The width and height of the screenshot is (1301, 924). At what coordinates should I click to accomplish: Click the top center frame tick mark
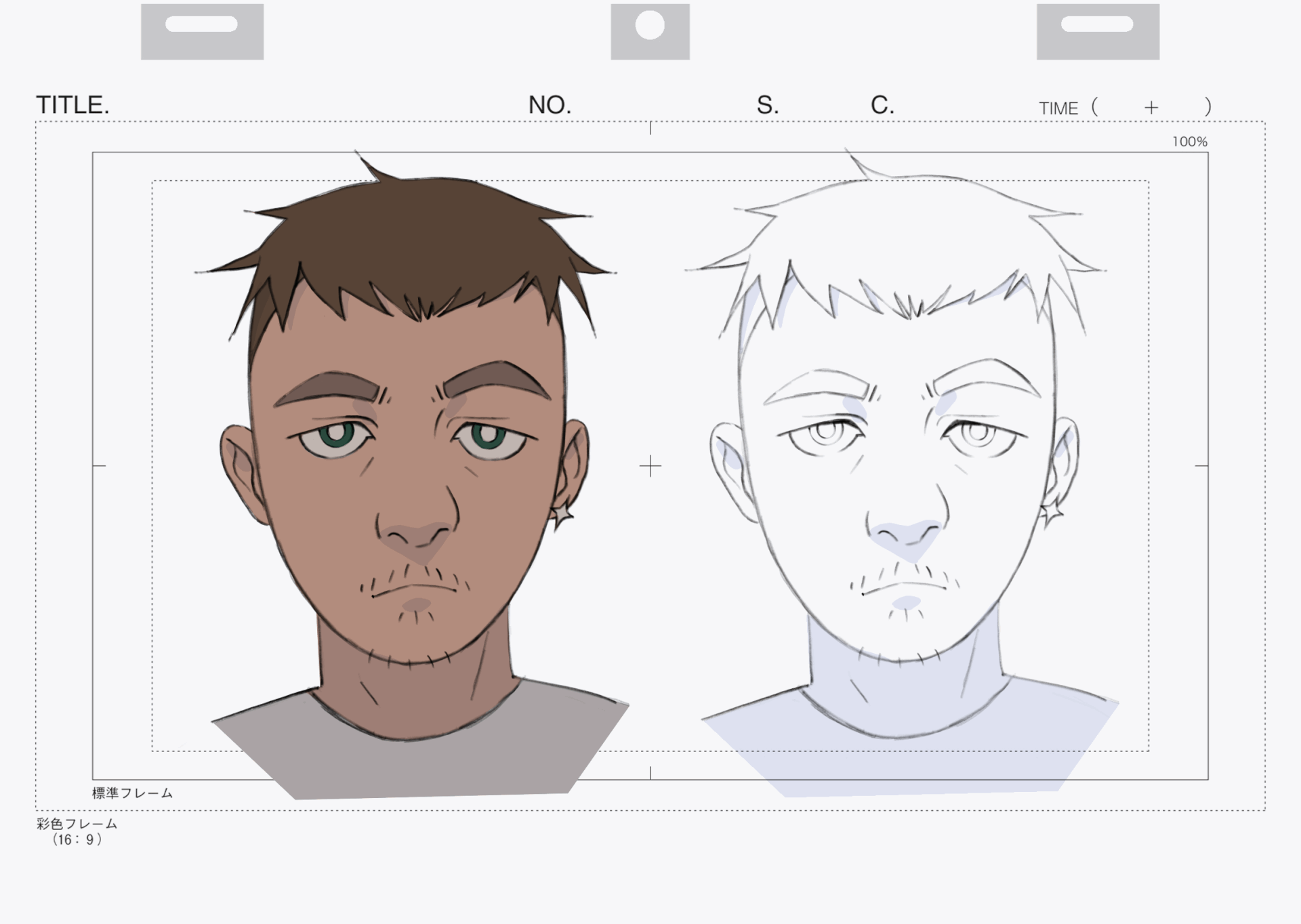pos(650,128)
